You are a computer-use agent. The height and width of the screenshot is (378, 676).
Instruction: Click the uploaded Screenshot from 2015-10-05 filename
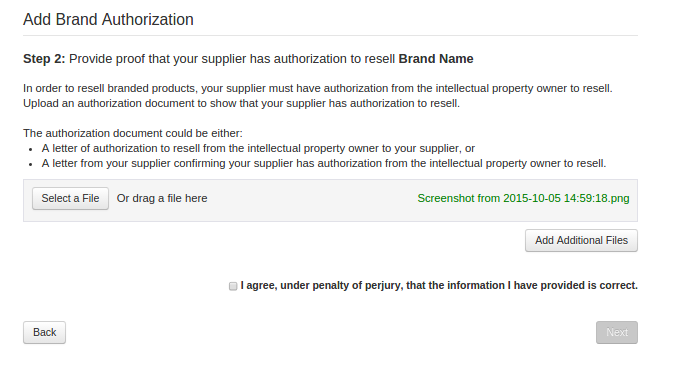523,198
